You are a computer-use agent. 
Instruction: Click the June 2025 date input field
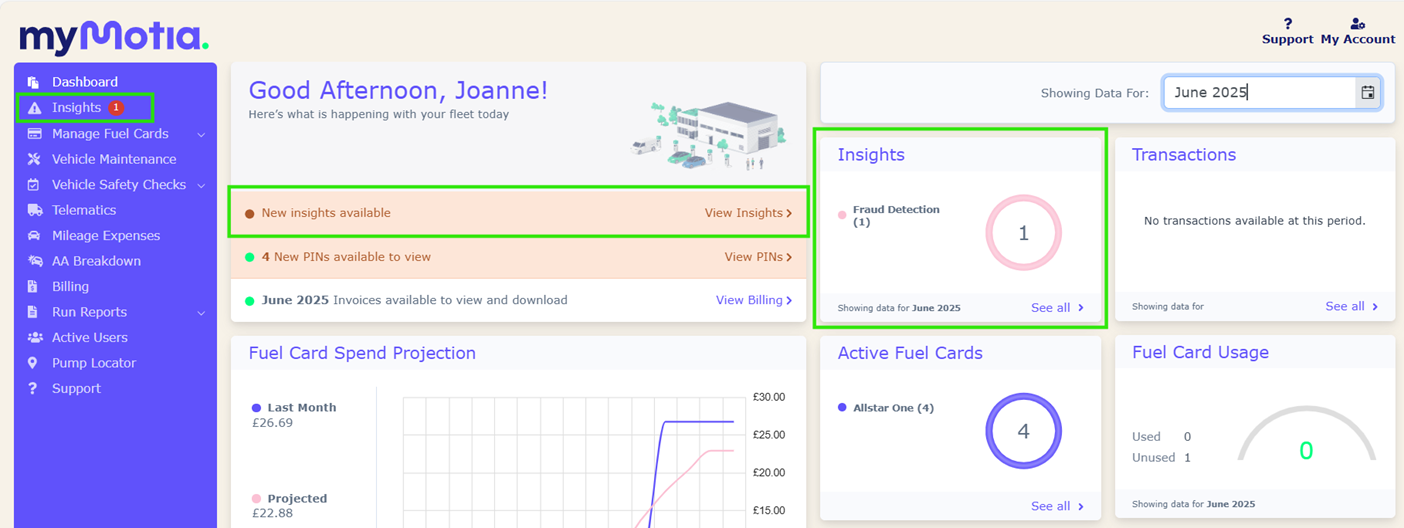1259,92
